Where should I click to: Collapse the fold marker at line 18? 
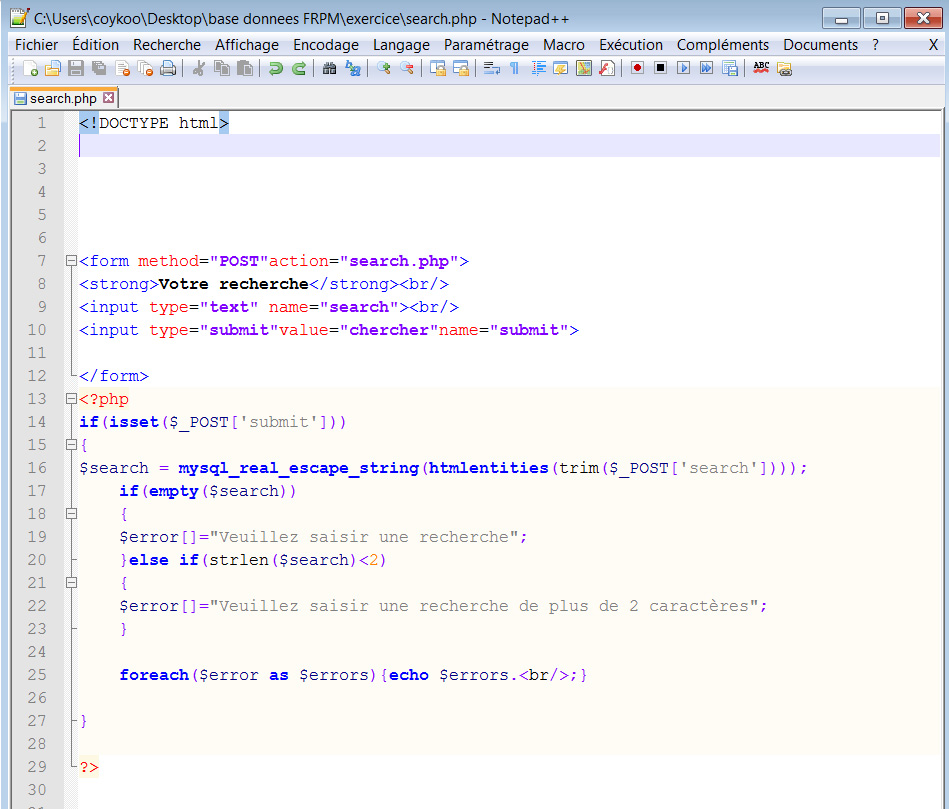pos(70,514)
